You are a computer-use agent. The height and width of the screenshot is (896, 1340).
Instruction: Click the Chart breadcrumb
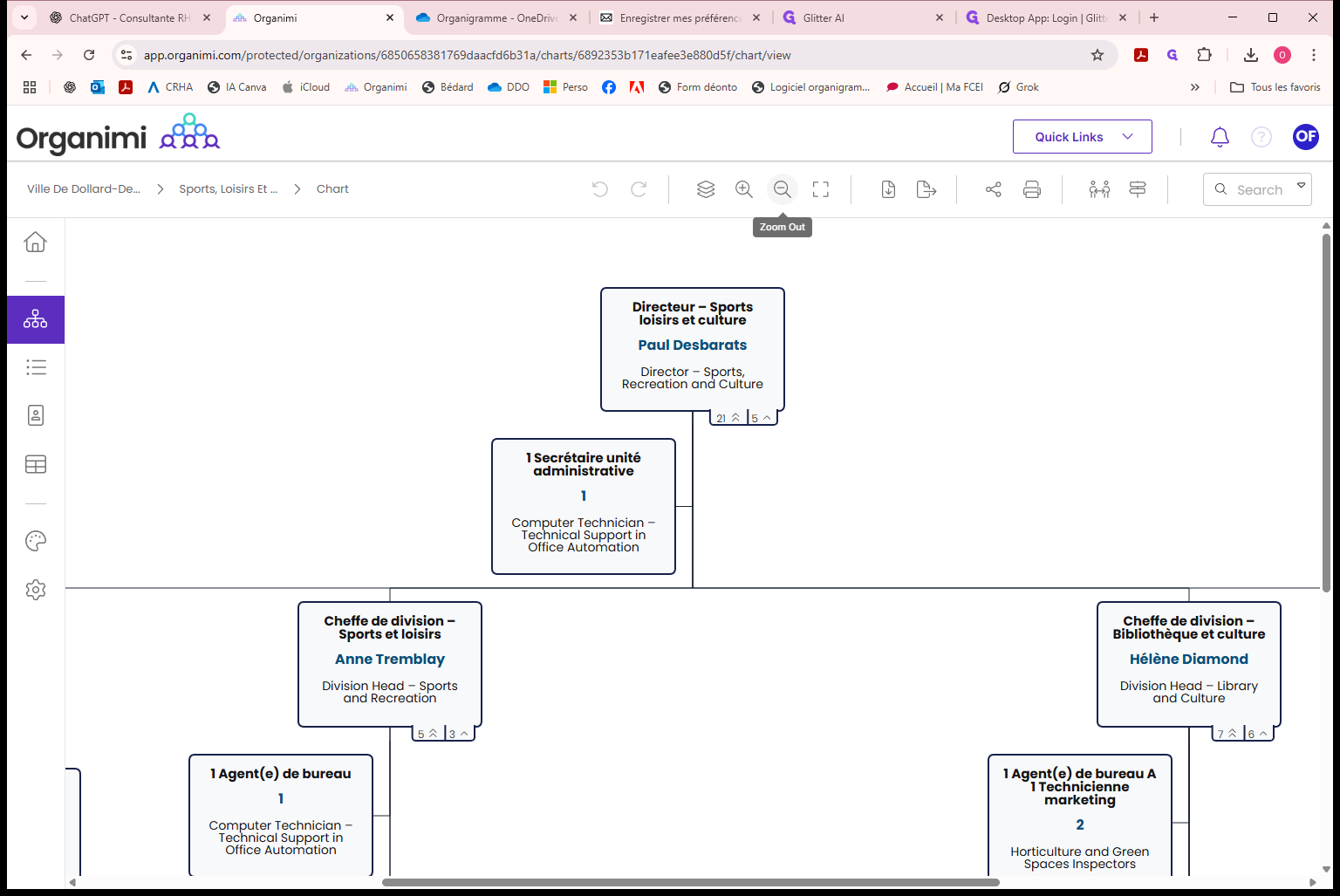click(332, 189)
